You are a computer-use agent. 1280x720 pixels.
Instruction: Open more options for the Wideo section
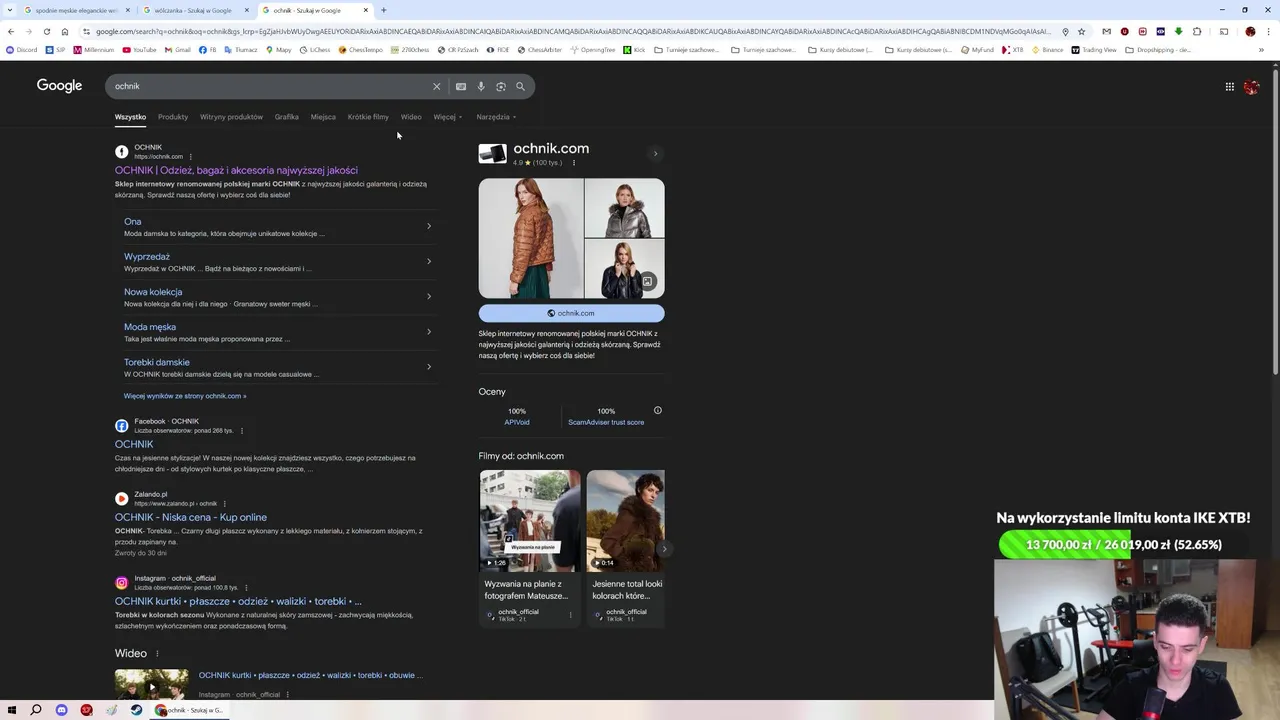tap(157, 654)
